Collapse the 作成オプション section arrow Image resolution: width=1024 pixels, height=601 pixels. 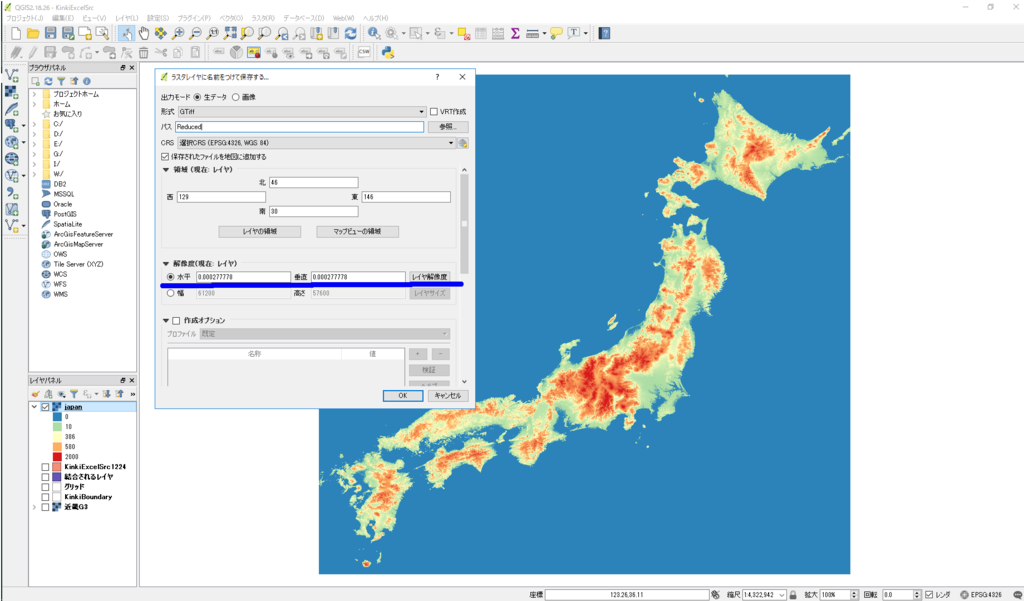tap(166, 321)
